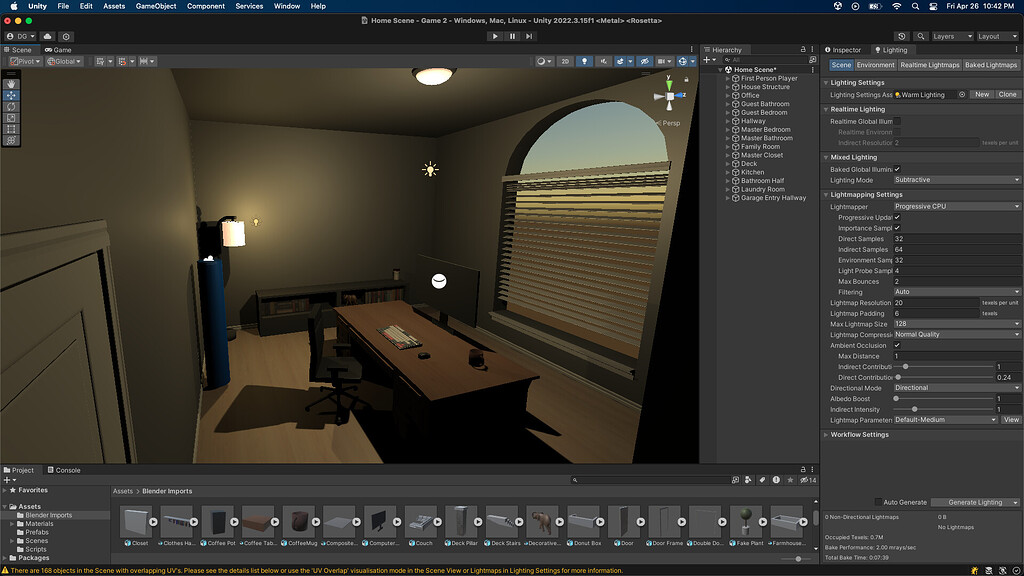Toggle scene lighting in the Scene view toolbar
Viewport: 1024px width, 576px height.
pyautogui.click(x=585, y=61)
